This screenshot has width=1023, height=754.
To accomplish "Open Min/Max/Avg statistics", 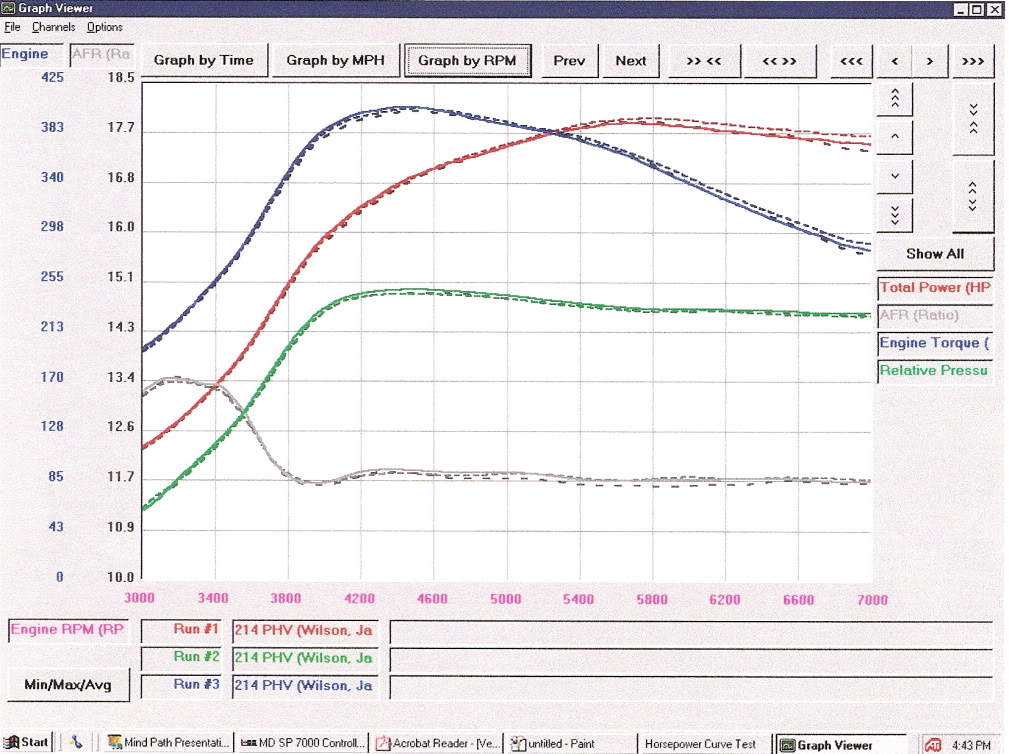I will (x=68, y=685).
